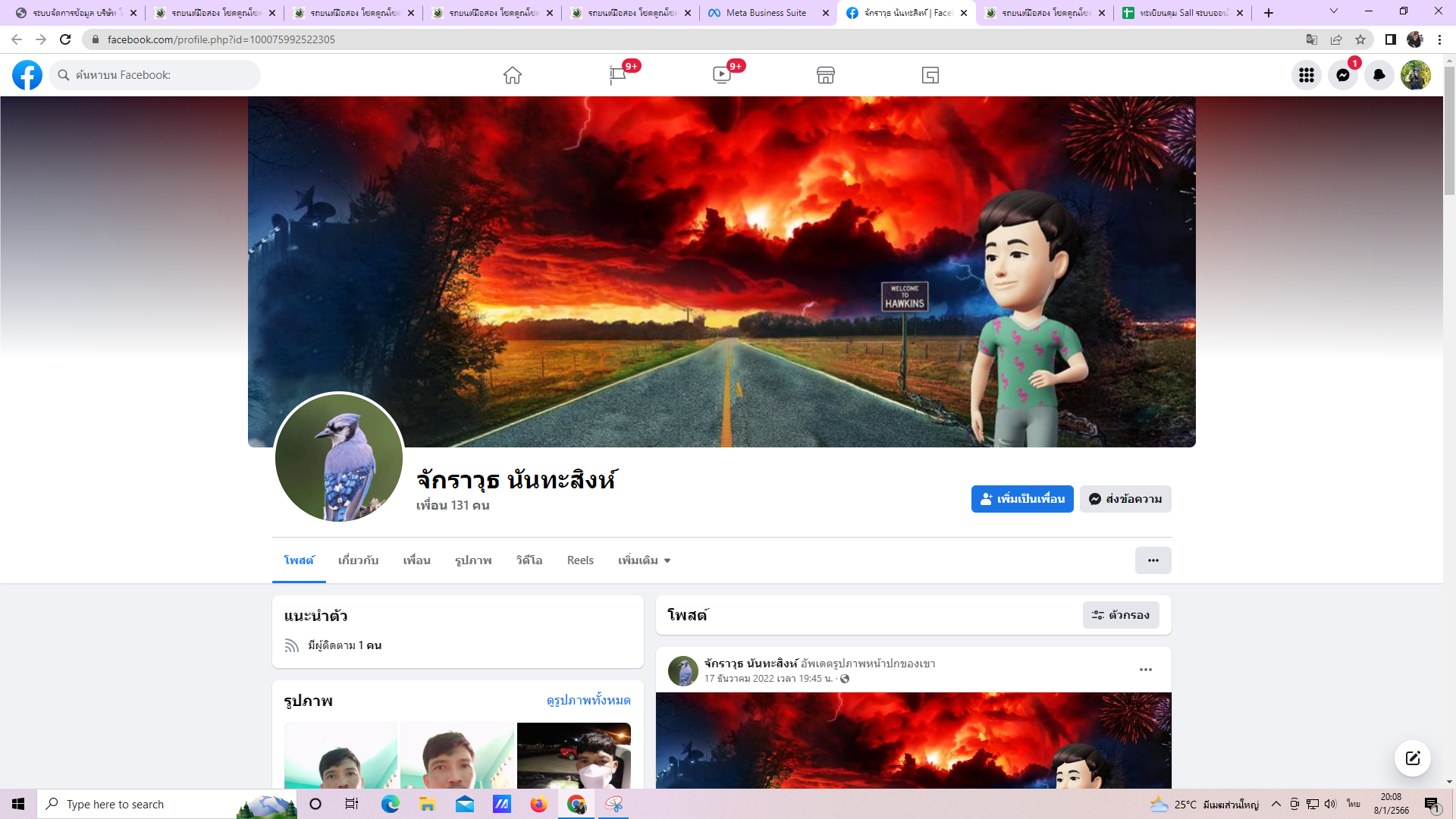Open the Pages flag icon

point(617,75)
